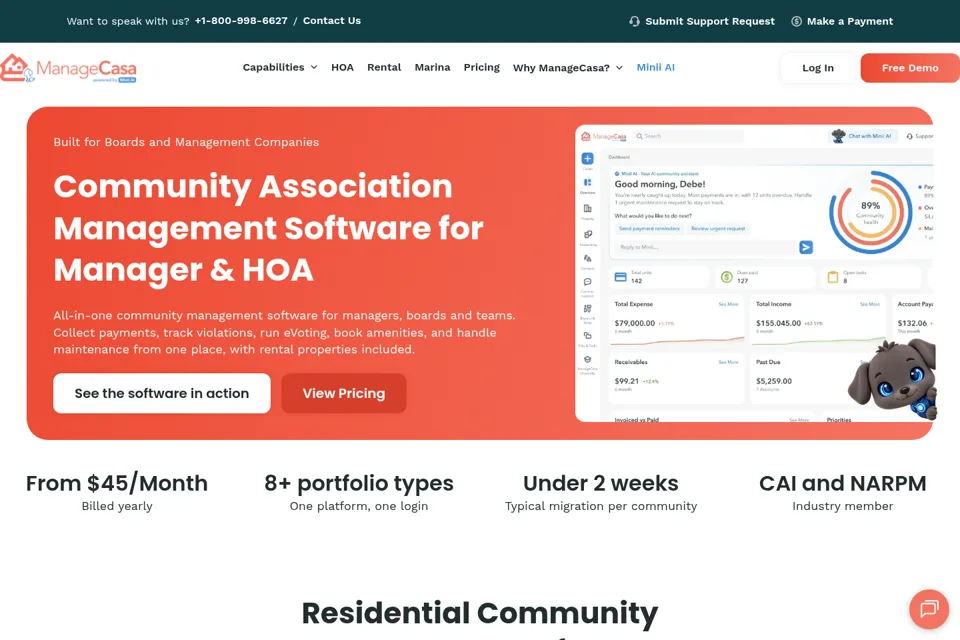
Task: Click the blue send arrow in Minii reply box
Action: (x=806, y=247)
